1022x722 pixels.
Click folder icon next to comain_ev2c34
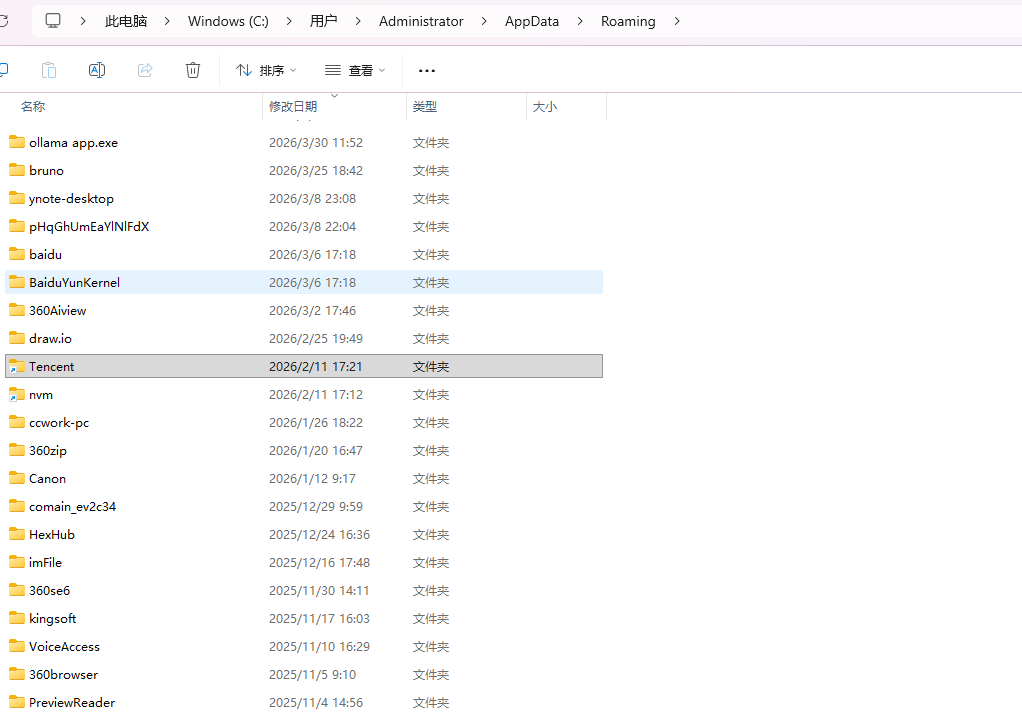(x=17, y=506)
